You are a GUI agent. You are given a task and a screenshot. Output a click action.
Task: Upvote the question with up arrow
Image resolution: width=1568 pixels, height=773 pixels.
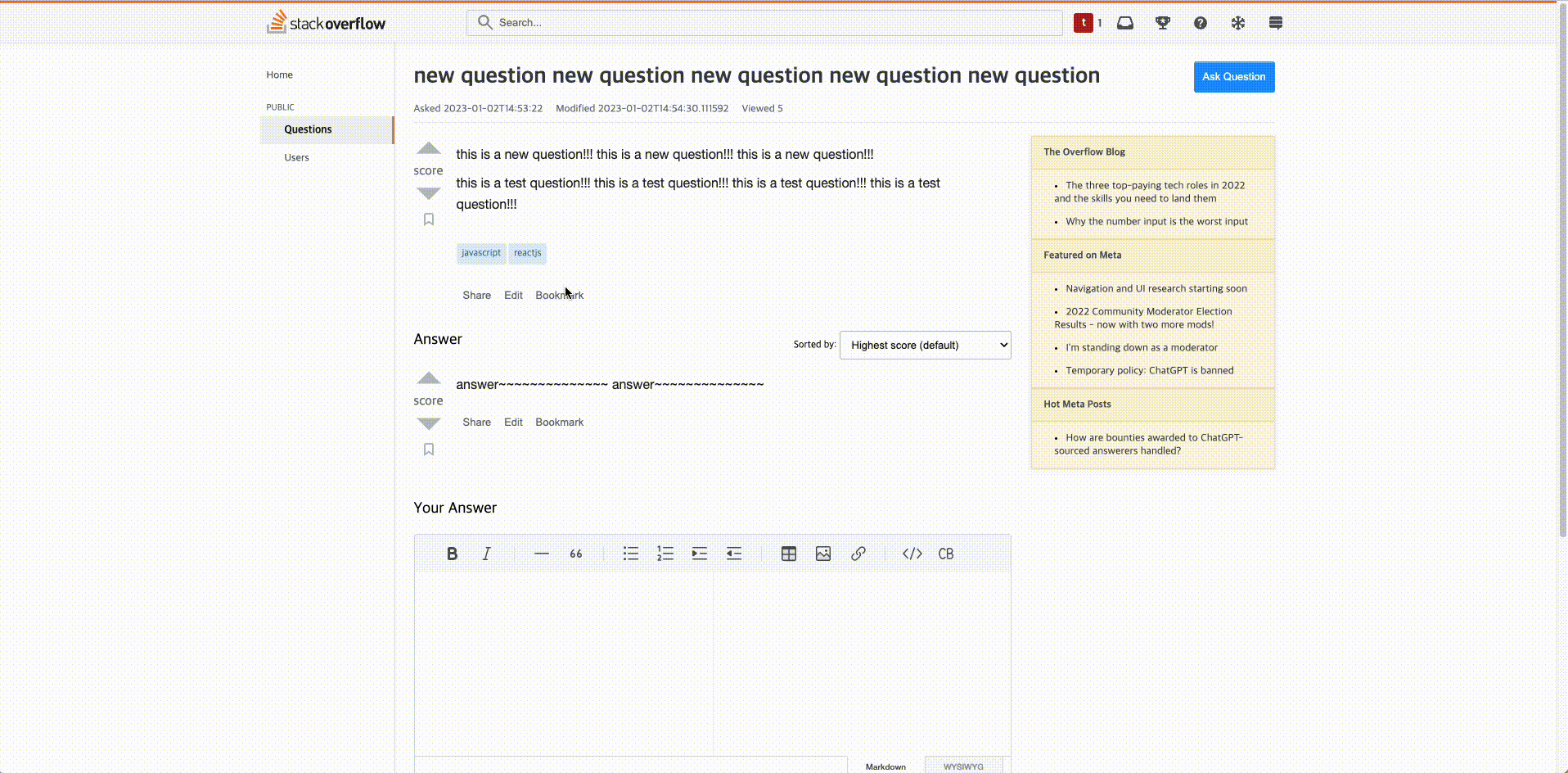point(429,148)
